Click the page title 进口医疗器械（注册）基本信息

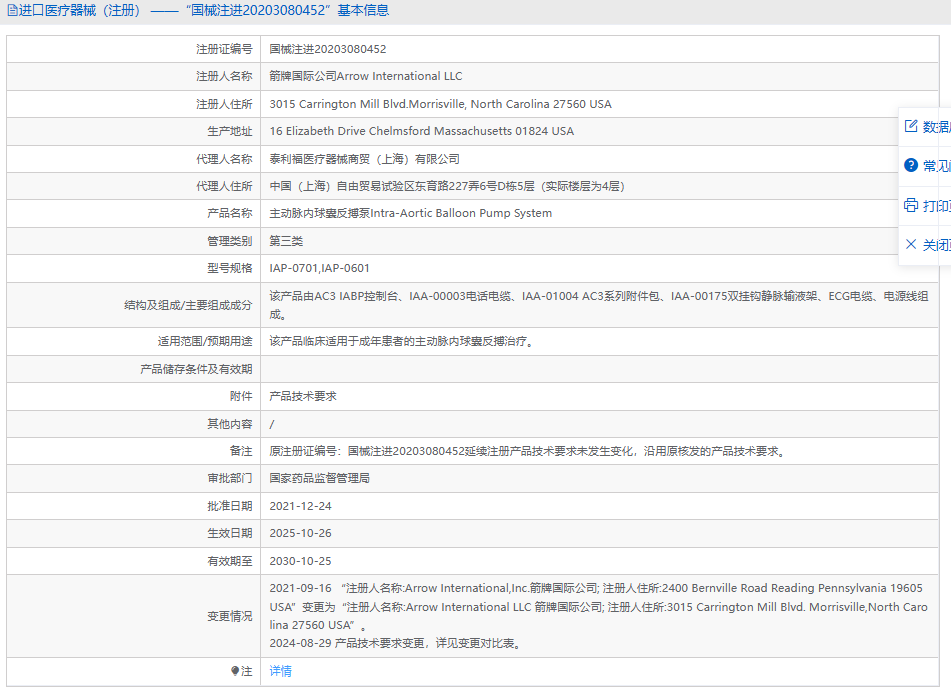(204, 10)
